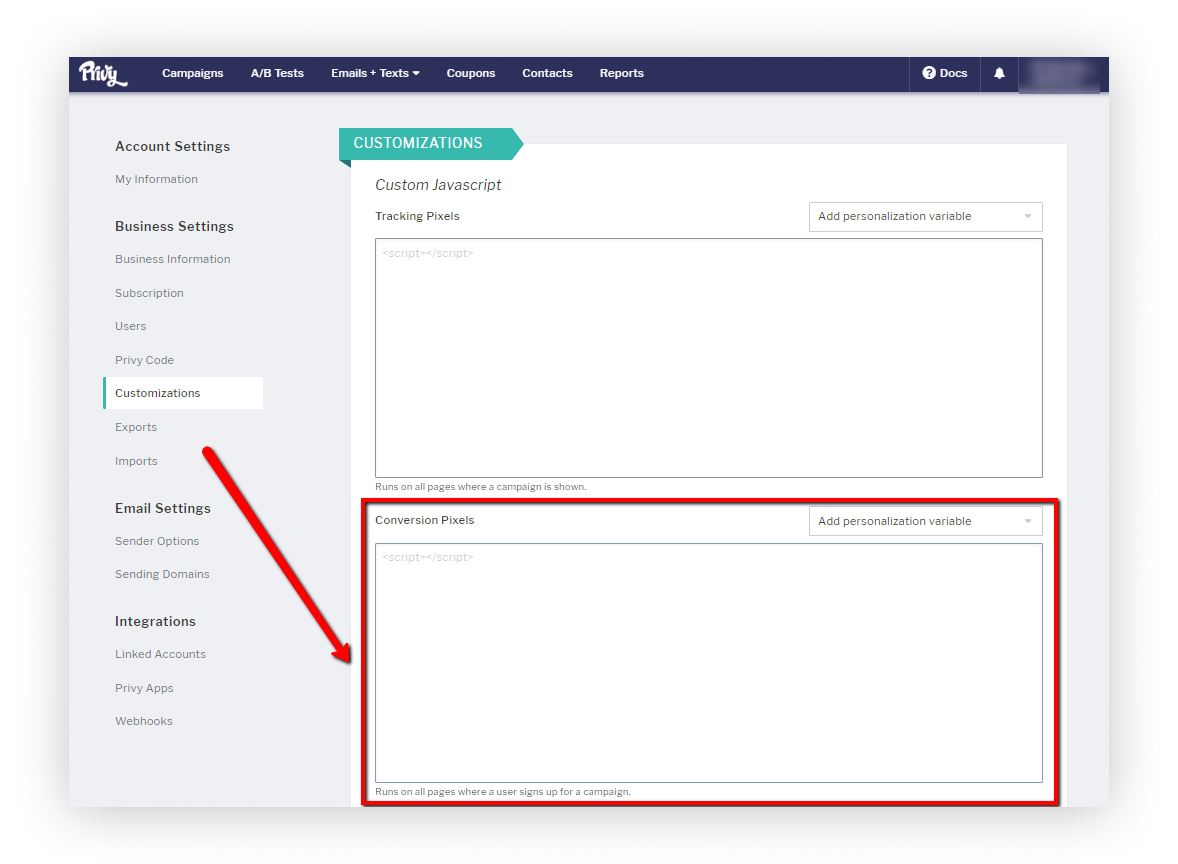Open the Coupons page

(471, 74)
